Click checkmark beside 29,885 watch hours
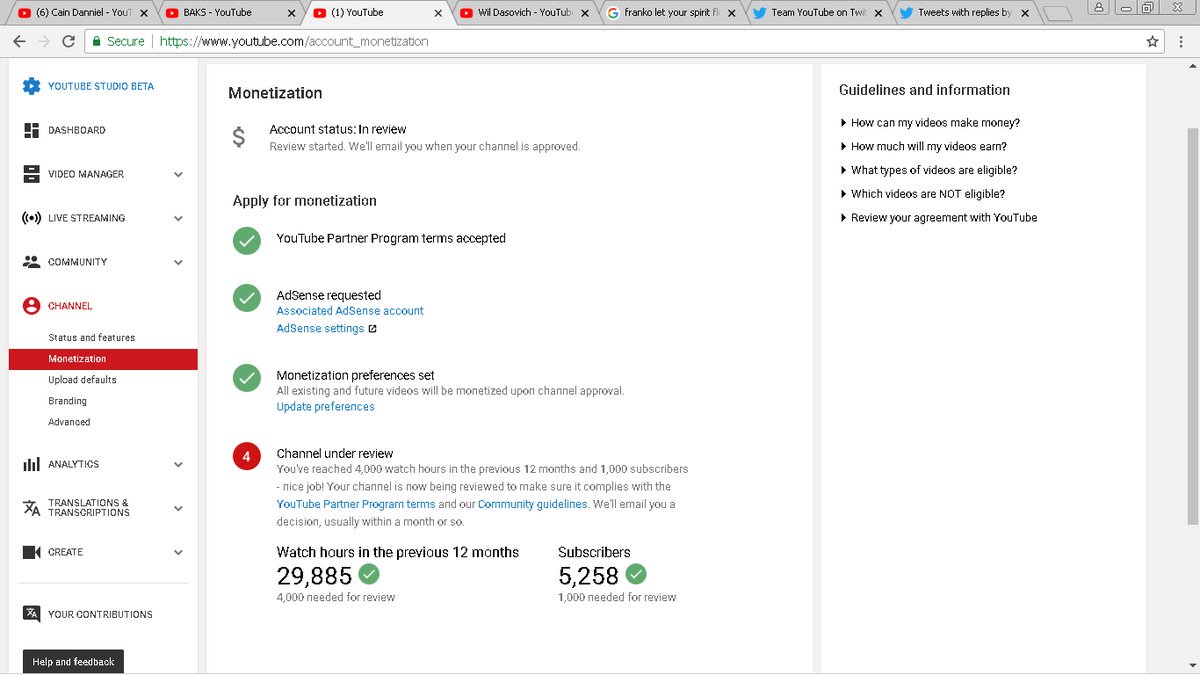Viewport: 1200px width, 675px height. click(x=369, y=574)
